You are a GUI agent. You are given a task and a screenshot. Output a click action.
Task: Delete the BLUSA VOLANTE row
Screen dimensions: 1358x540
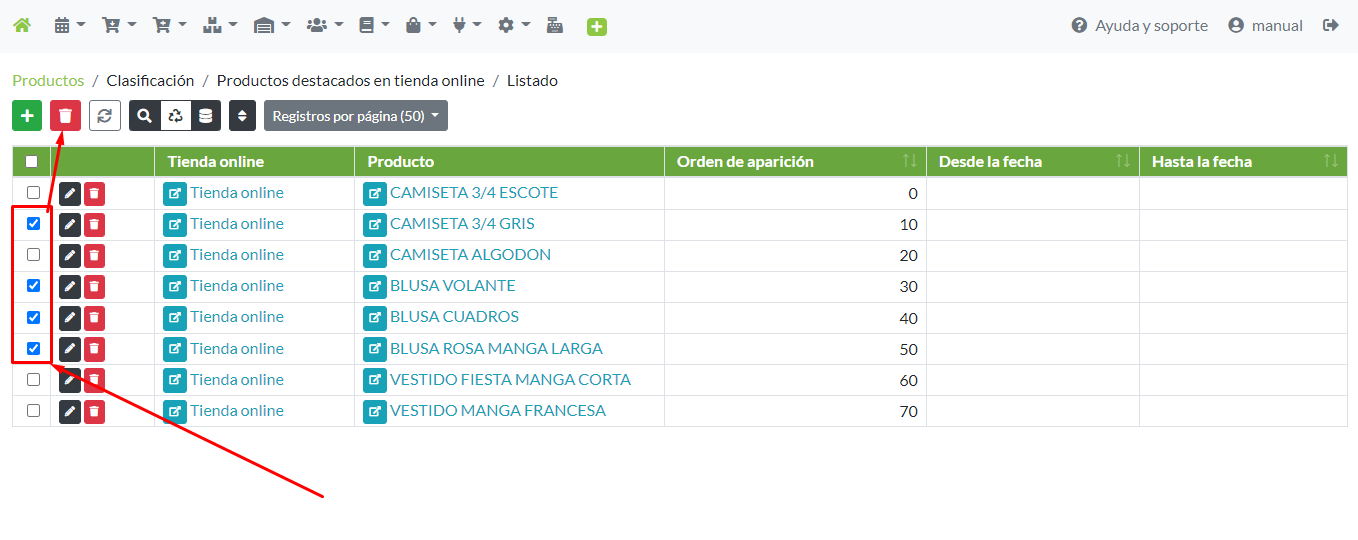tap(94, 286)
